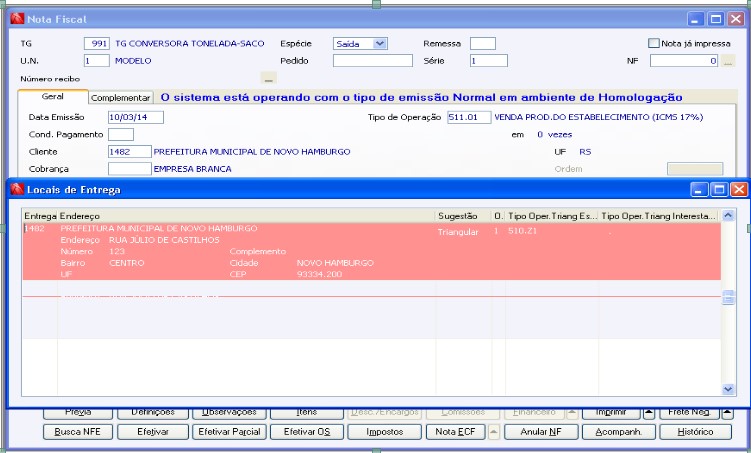Image resolution: width=751 pixels, height=453 pixels.
Task: Click the ellipsis button beside Número recibo
Action: [269, 79]
